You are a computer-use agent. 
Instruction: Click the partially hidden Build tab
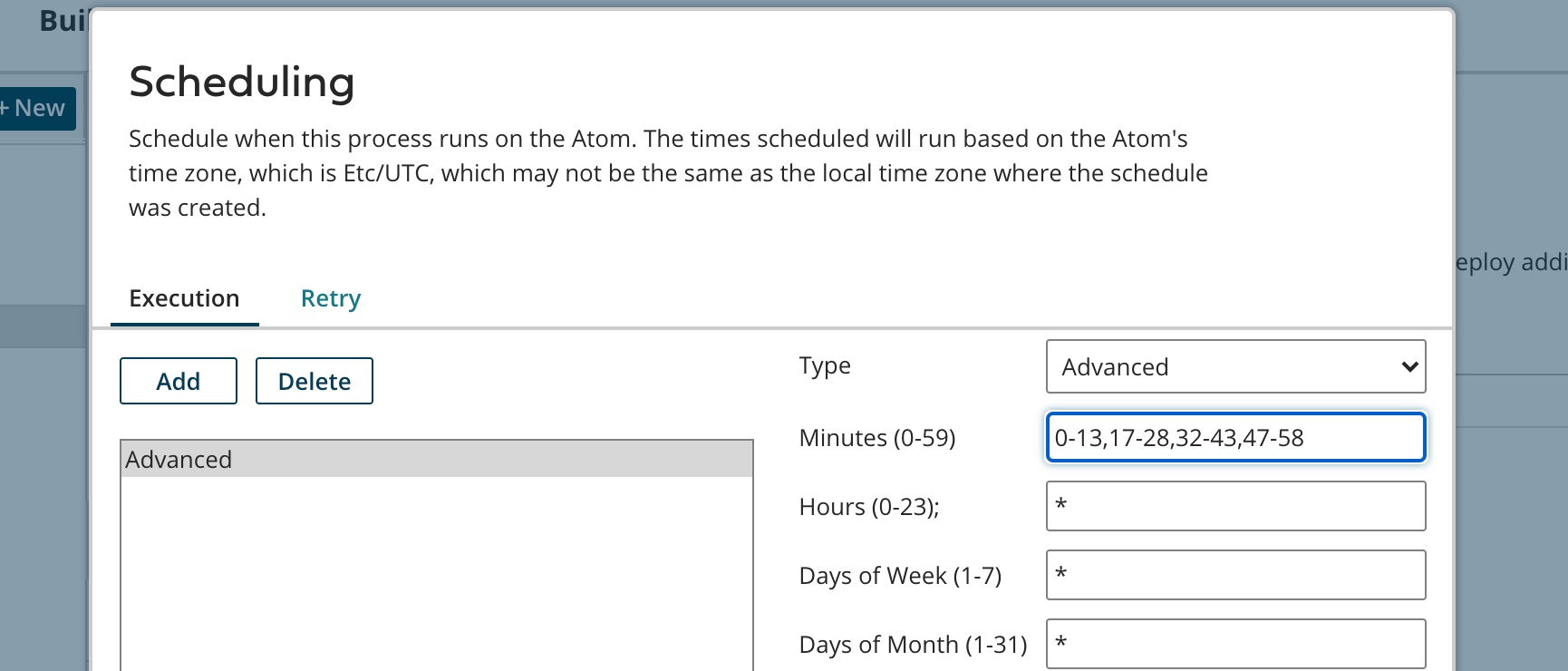[x=62, y=20]
